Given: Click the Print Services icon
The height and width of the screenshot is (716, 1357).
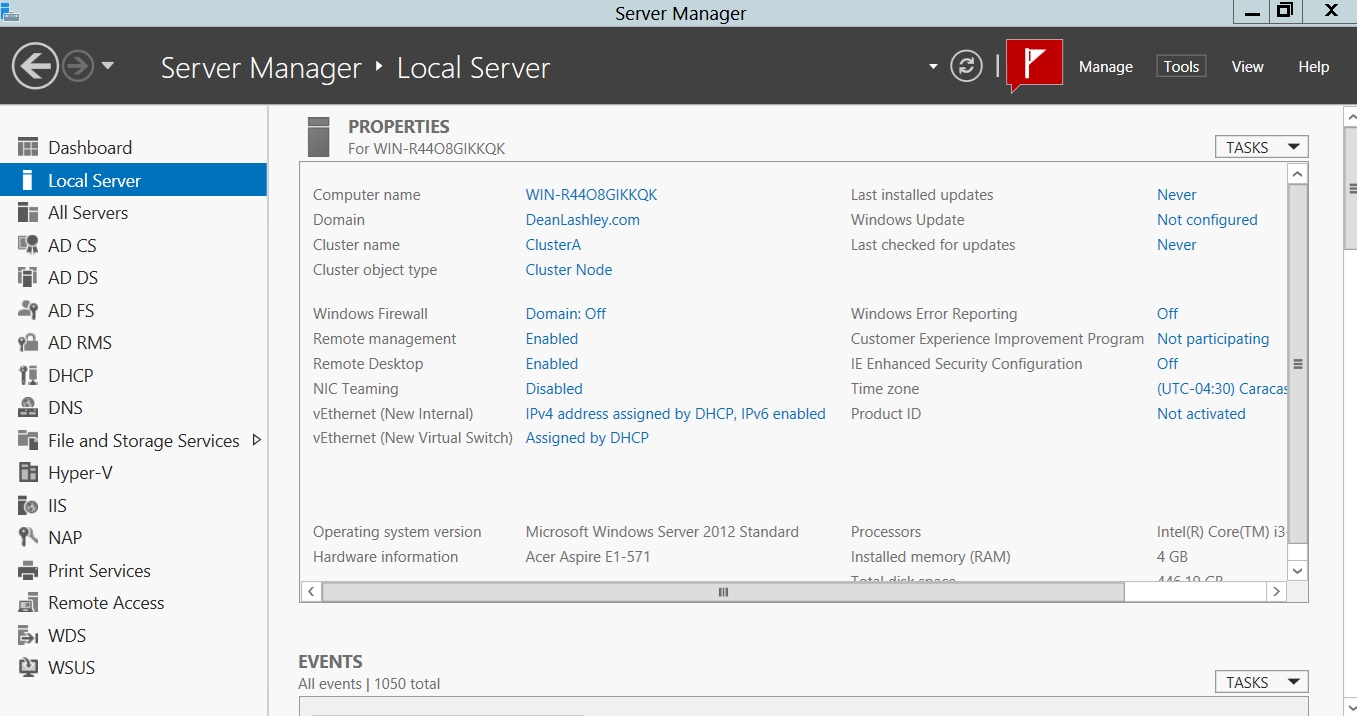Looking at the screenshot, I should click(28, 571).
